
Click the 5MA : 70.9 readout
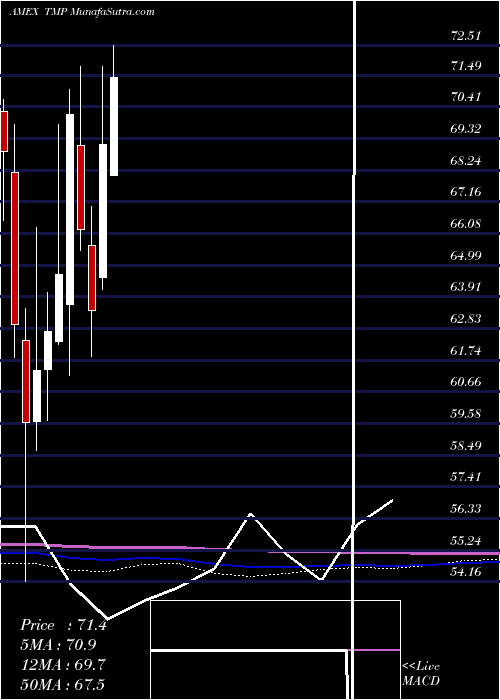[58, 645]
